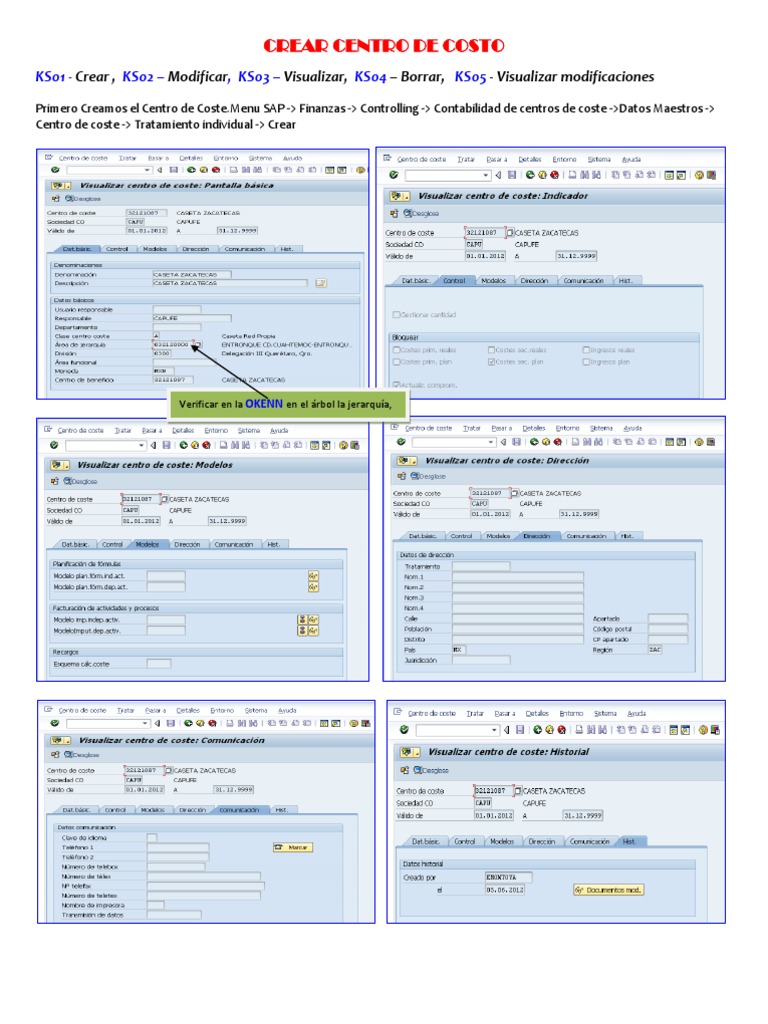
Task: Click Help icon in Historial window toolbar
Action: (703, 729)
